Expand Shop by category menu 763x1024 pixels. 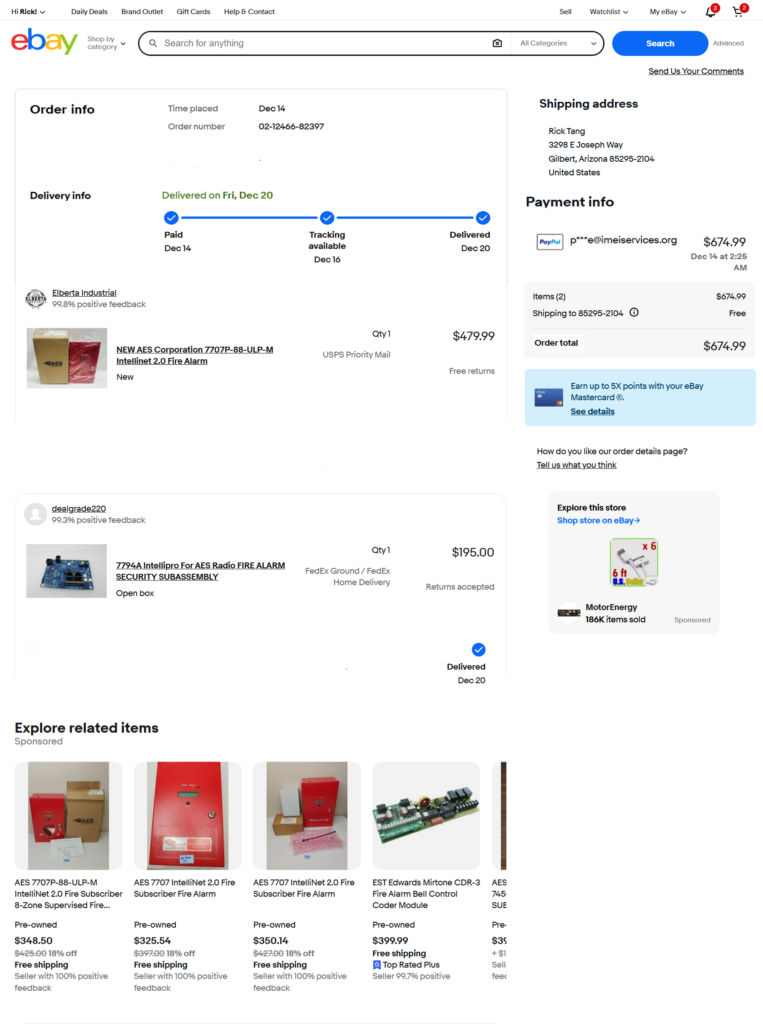tap(106, 43)
